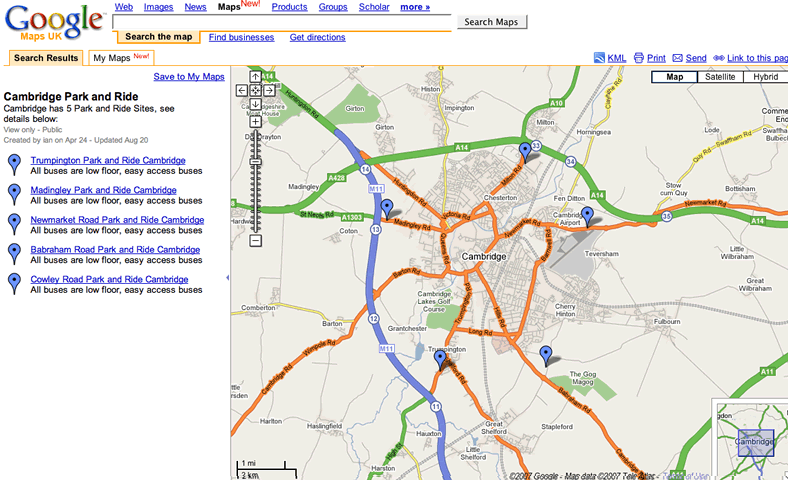Click the map marker near Cambridge Airport

[587, 217]
